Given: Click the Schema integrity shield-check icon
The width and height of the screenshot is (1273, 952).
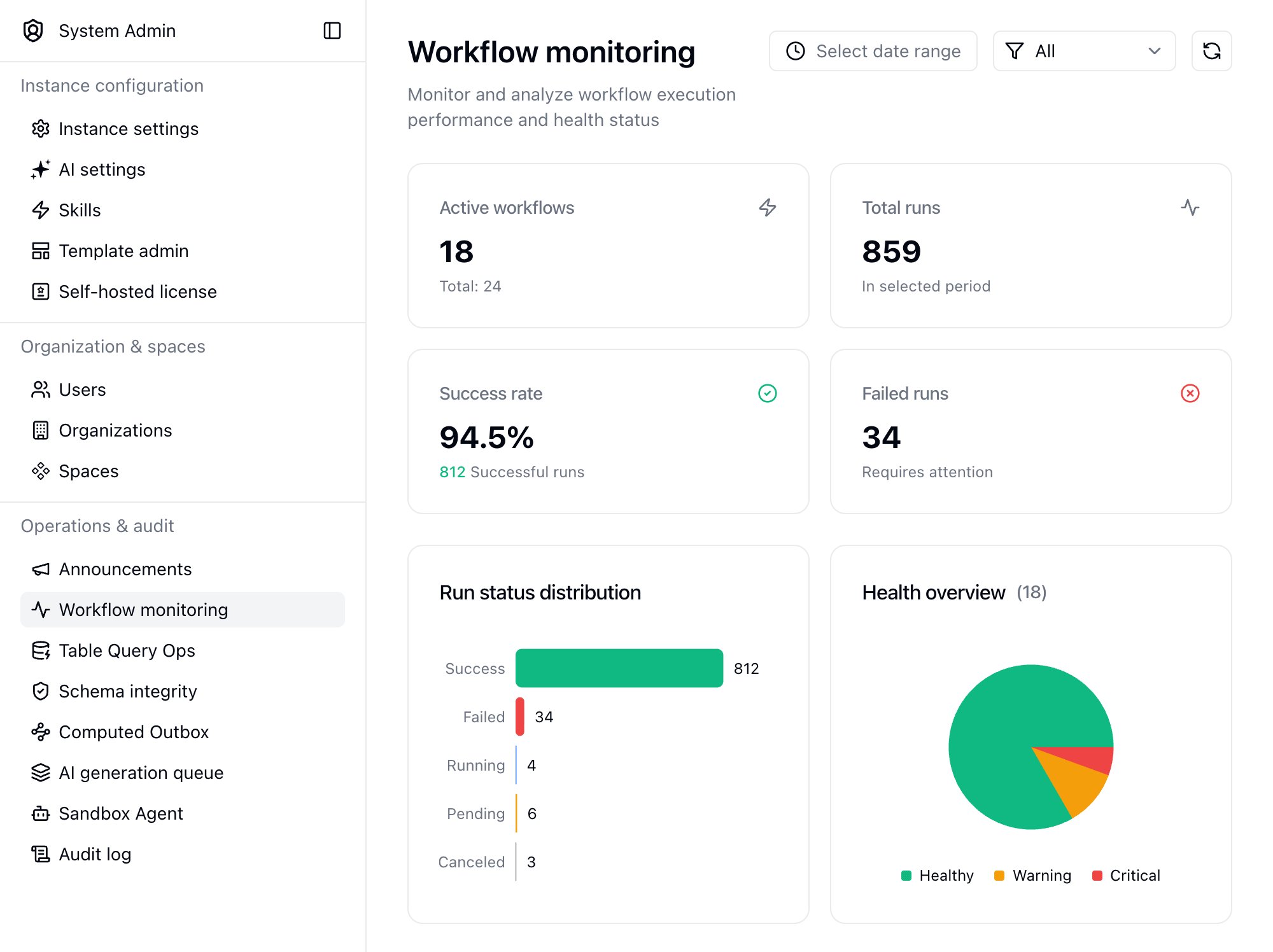Looking at the screenshot, I should pos(41,691).
